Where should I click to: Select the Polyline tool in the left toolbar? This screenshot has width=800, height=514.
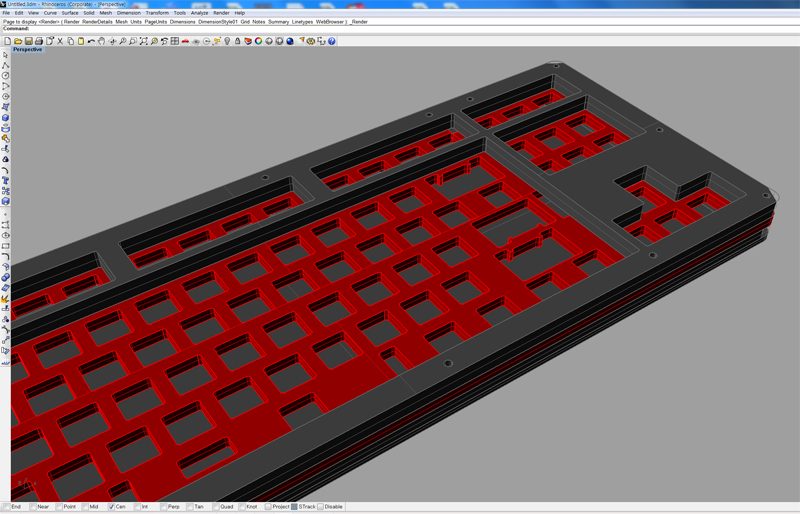coord(5,65)
